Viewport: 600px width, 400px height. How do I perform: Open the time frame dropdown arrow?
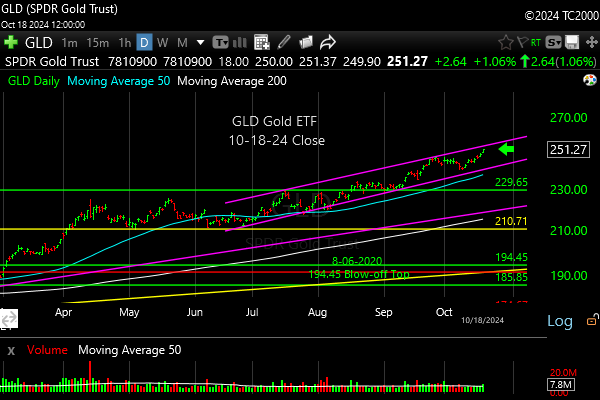200,42
